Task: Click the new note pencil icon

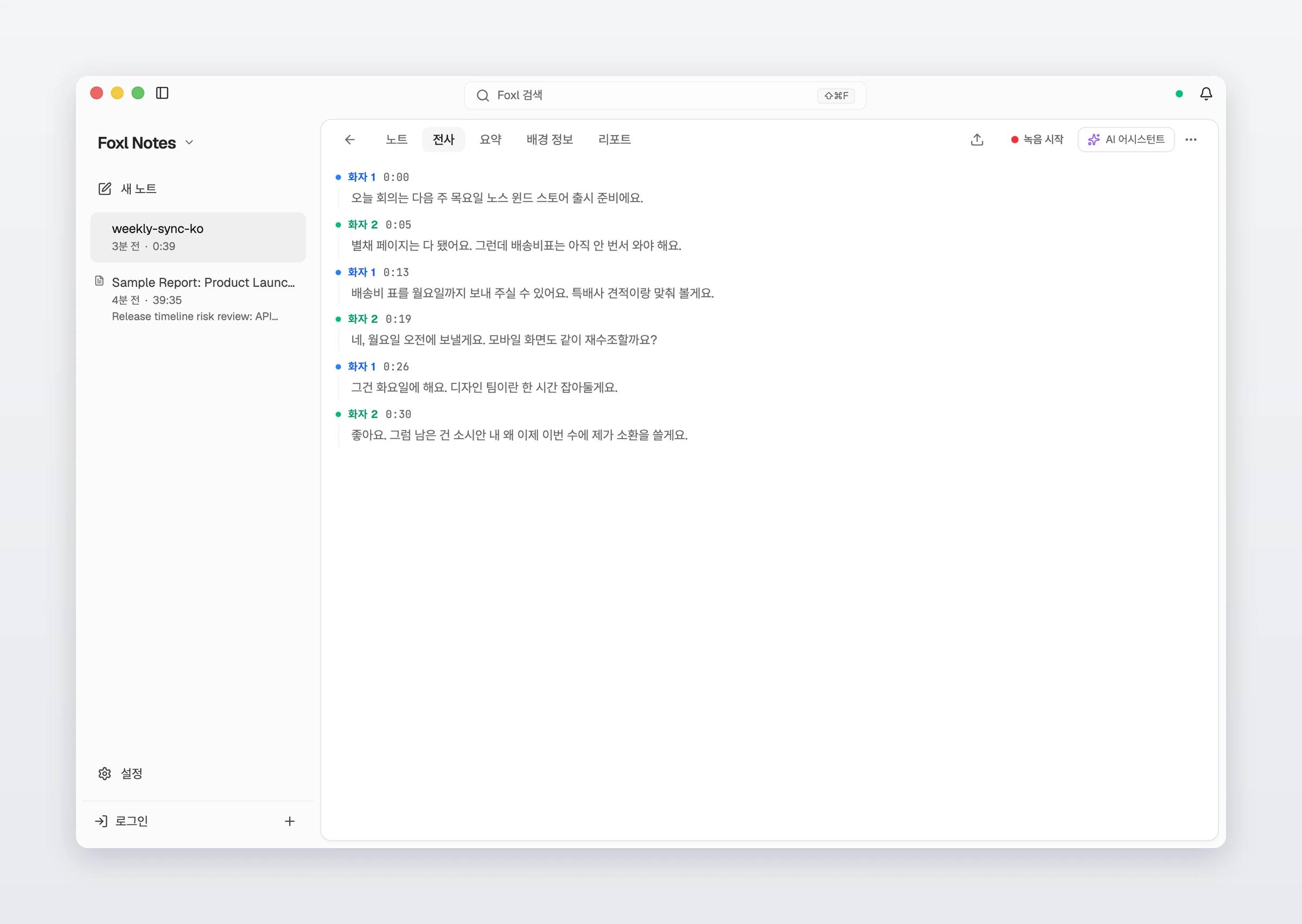Action: point(105,189)
